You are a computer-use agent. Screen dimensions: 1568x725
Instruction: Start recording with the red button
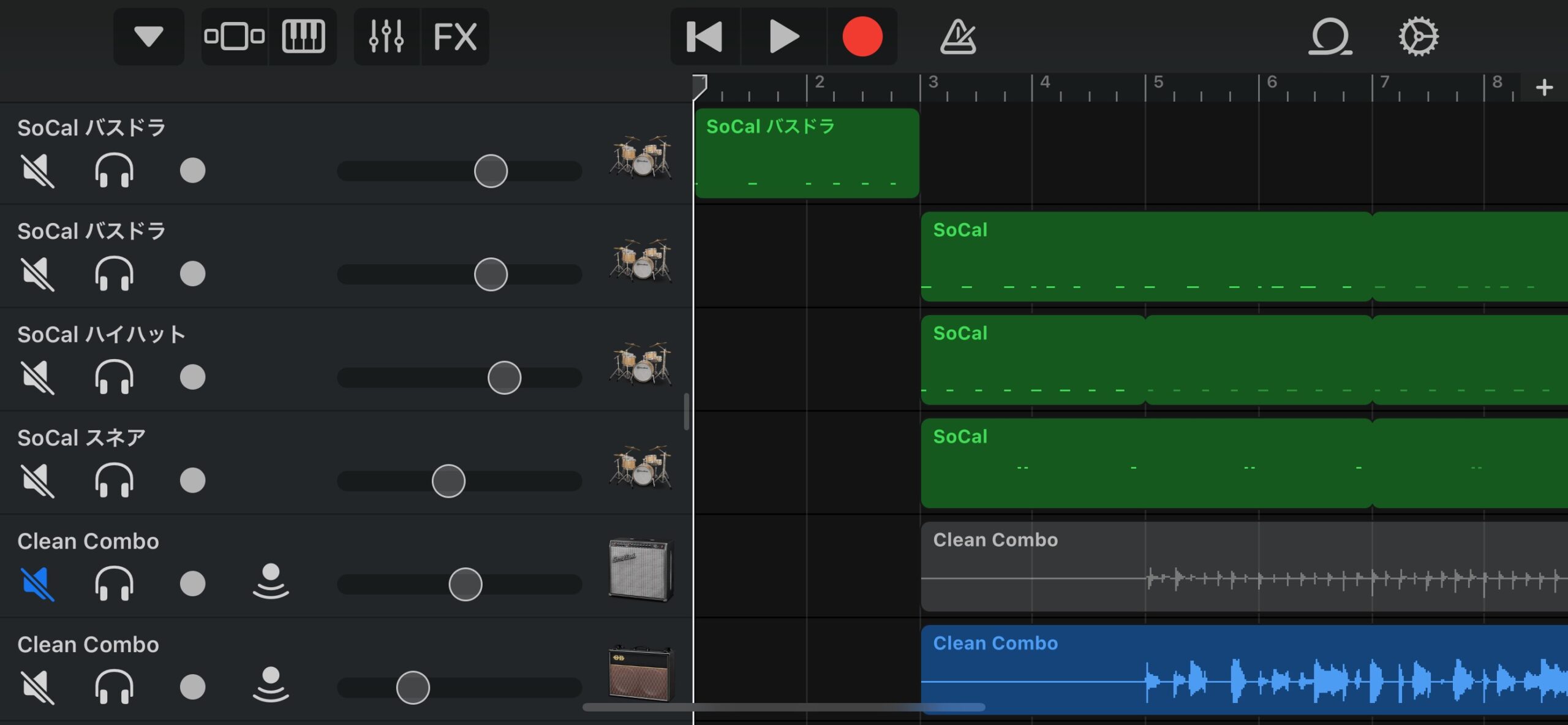tap(862, 37)
